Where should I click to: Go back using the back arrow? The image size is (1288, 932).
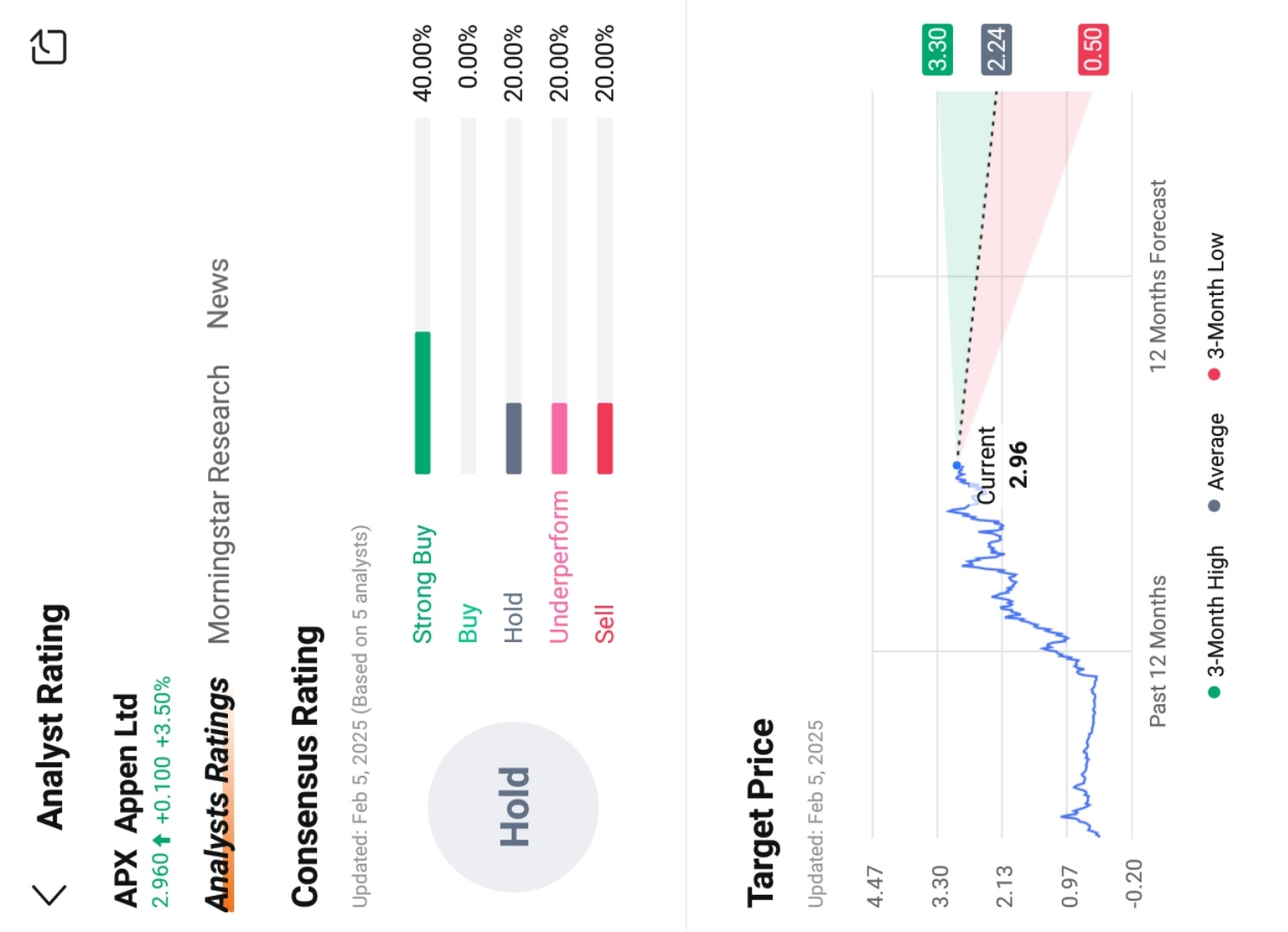(49, 894)
